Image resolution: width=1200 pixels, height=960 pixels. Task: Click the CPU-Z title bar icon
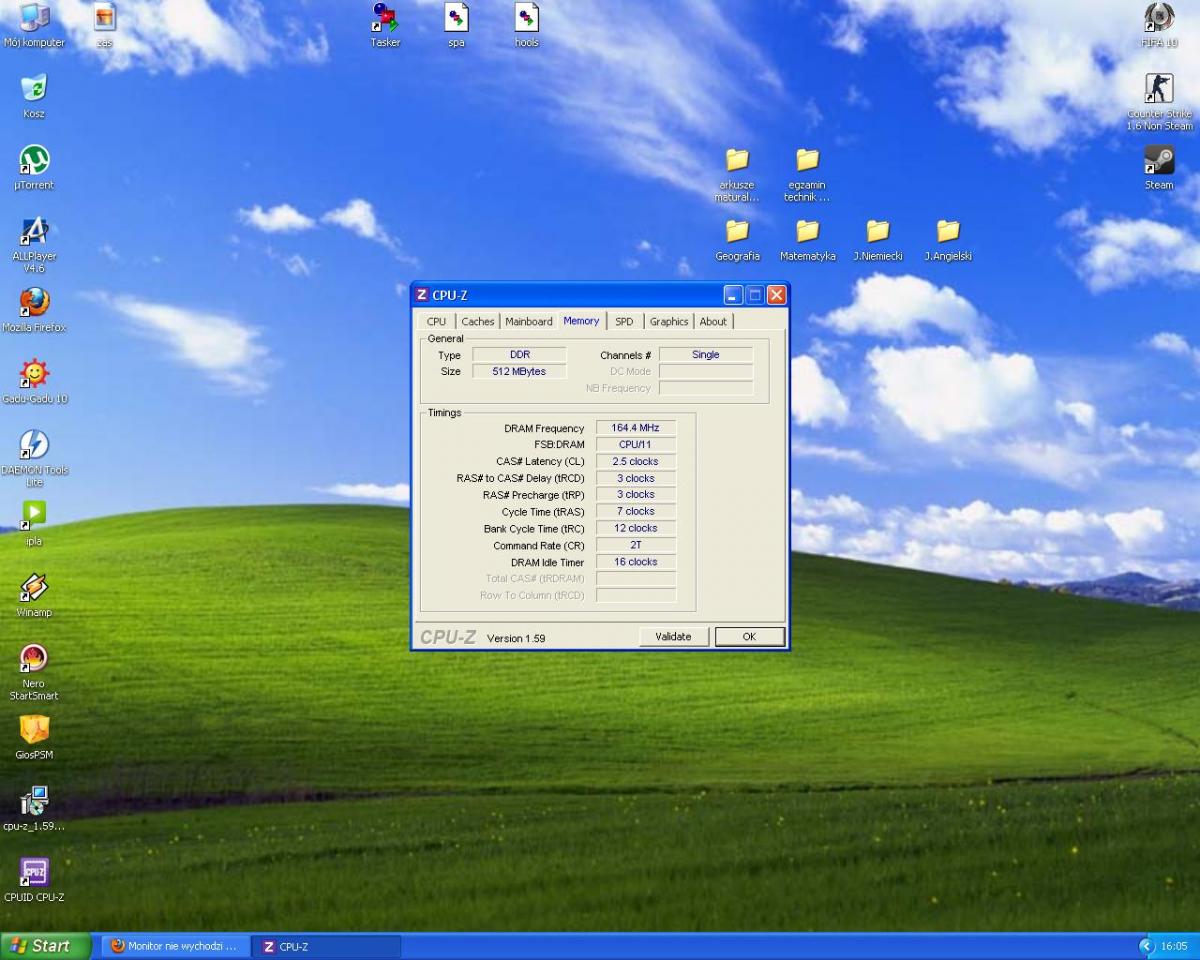(422, 295)
